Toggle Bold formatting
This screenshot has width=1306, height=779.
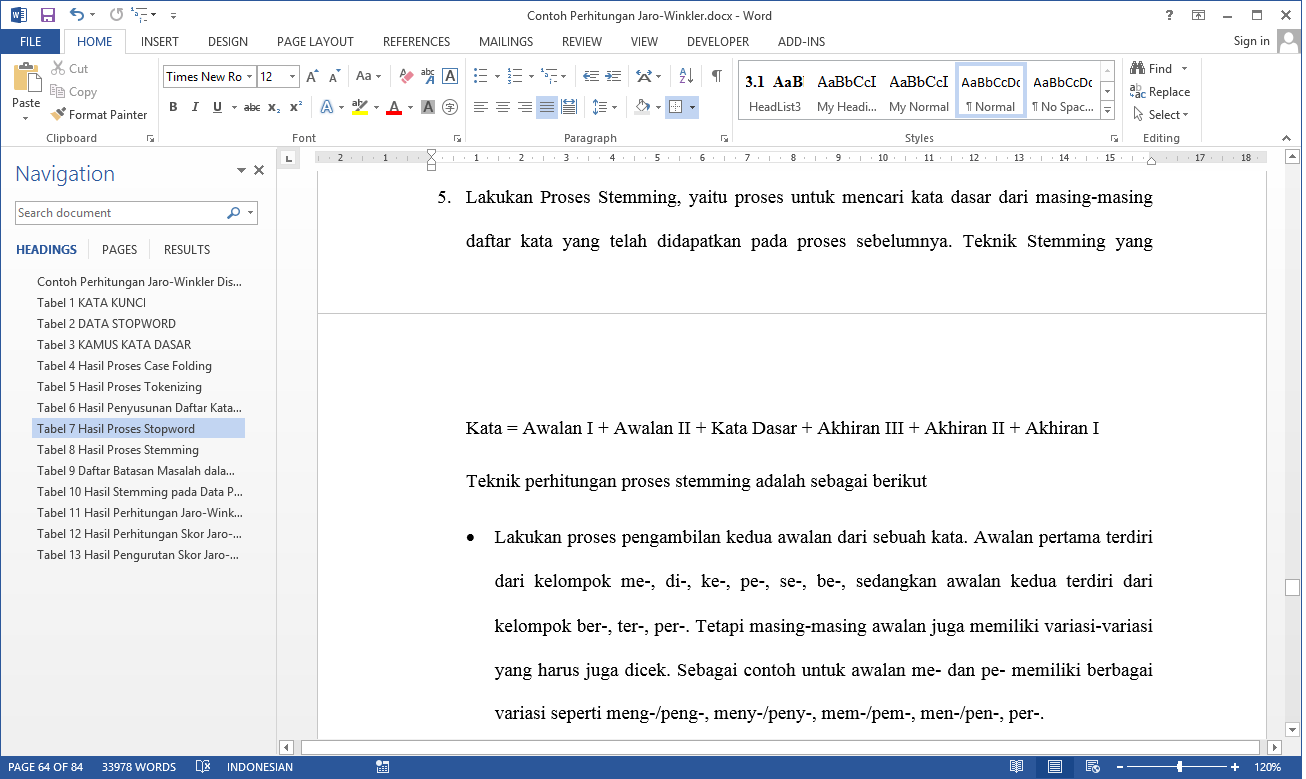(173, 107)
